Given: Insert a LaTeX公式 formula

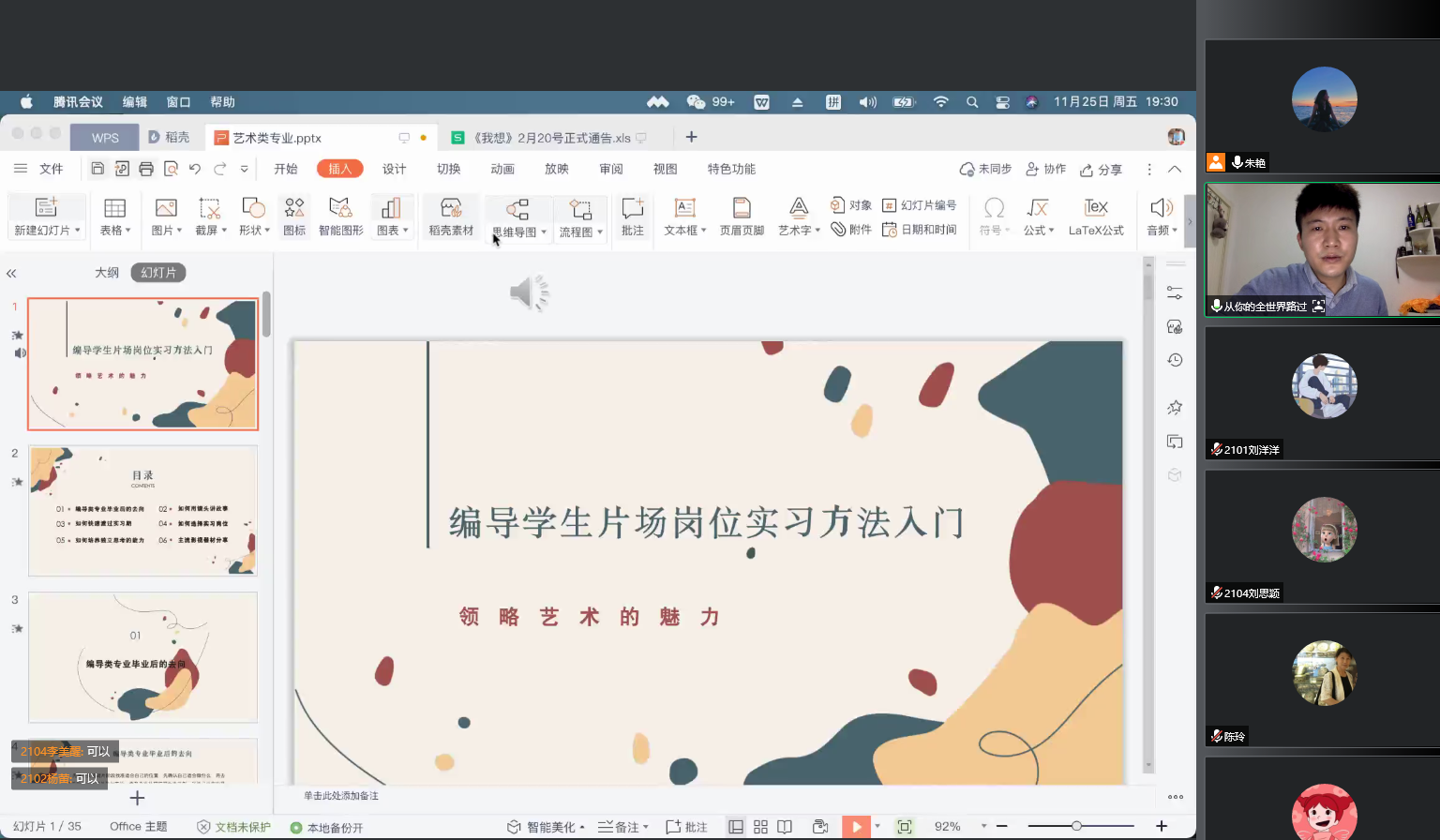Looking at the screenshot, I should click(x=1095, y=216).
